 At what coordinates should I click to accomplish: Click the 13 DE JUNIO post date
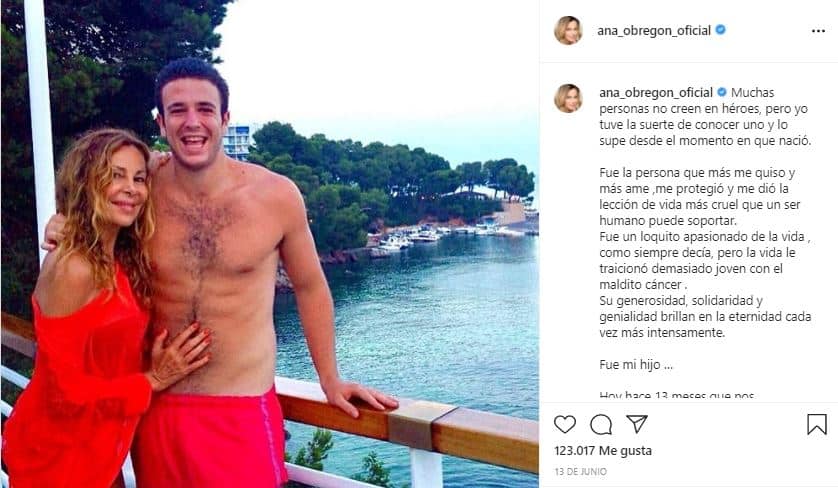point(580,471)
